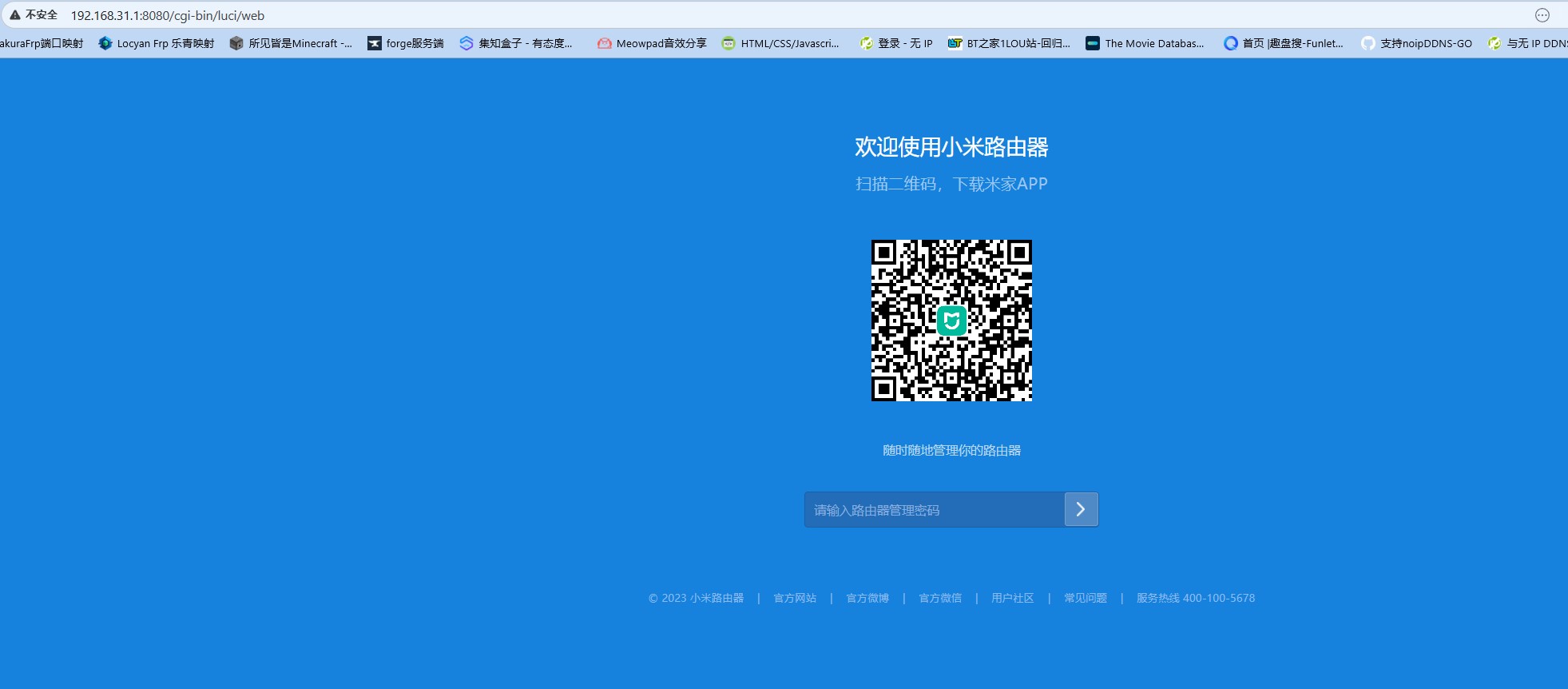The width and height of the screenshot is (1568, 689).
Task: Open the 登录 - 无 IP bookmark
Action: point(896,43)
